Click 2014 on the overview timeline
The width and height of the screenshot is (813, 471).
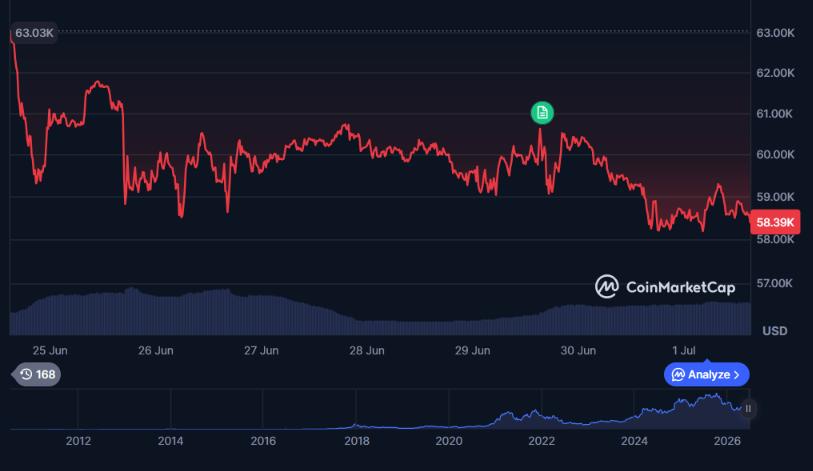[x=171, y=441]
